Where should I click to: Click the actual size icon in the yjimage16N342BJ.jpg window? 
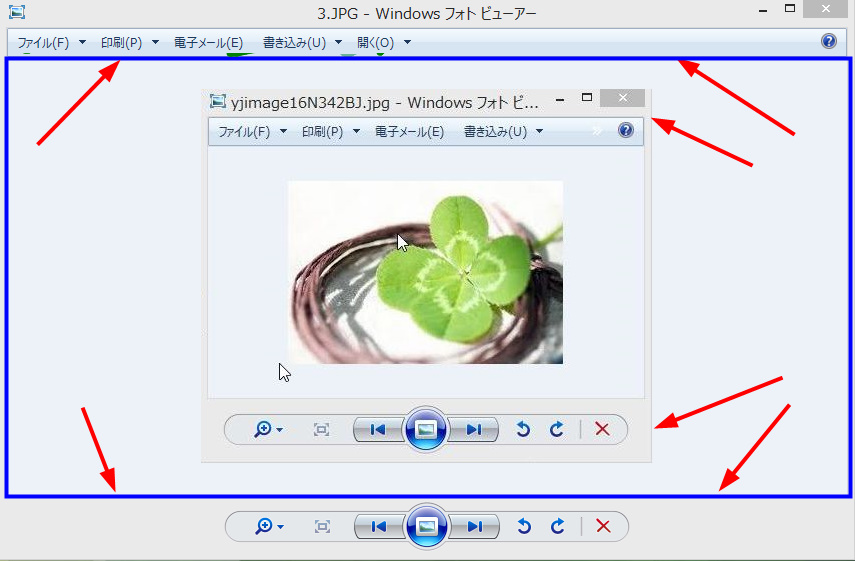pos(322,430)
